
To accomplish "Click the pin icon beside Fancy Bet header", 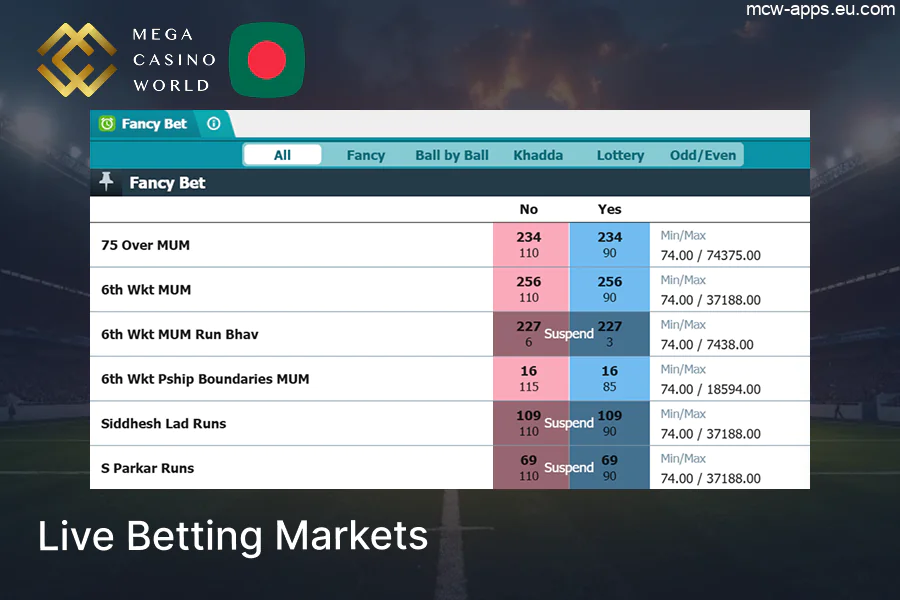I will click(106, 181).
